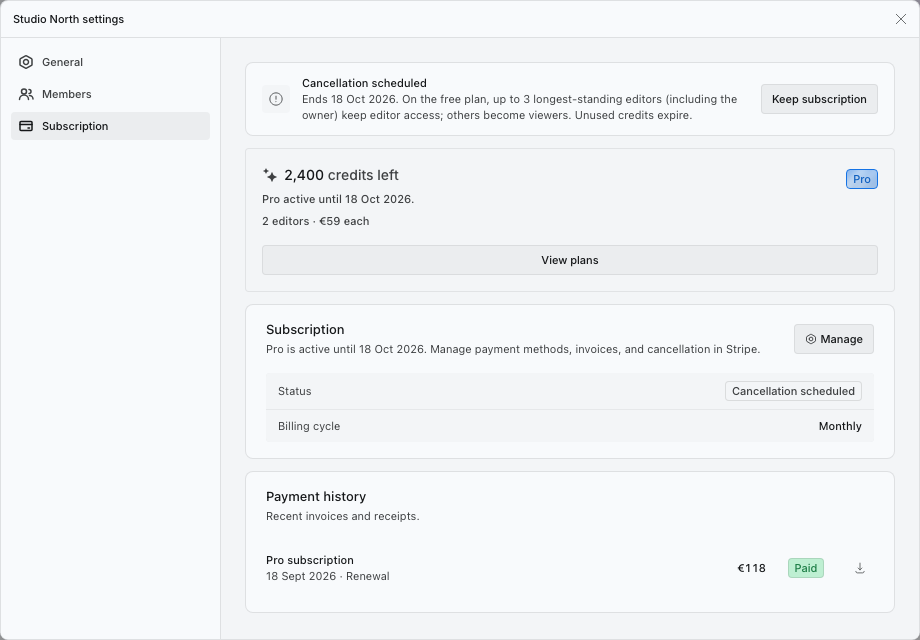Viewport: 920px width, 640px height.
Task: Click the sparkle credits icon
Action: (270, 175)
